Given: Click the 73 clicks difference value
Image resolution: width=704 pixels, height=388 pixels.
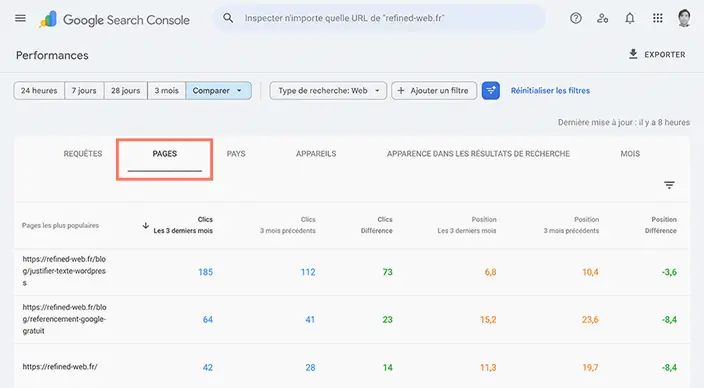Looking at the screenshot, I should point(387,272).
